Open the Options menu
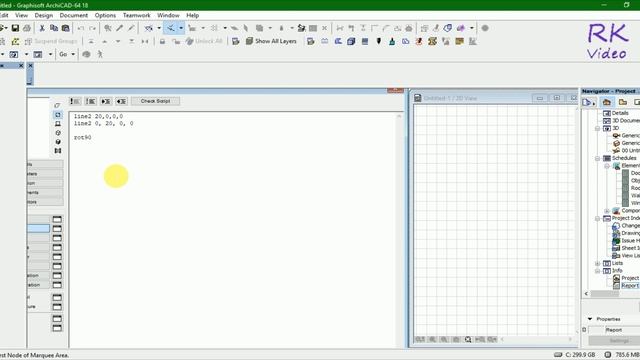 [x=105, y=15]
